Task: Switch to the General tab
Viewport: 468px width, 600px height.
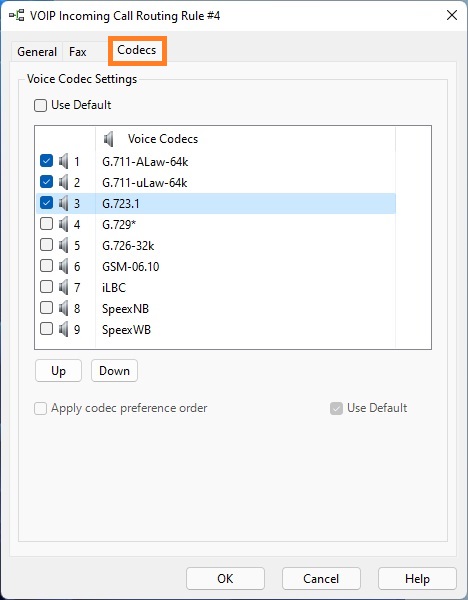Action: click(x=37, y=52)
